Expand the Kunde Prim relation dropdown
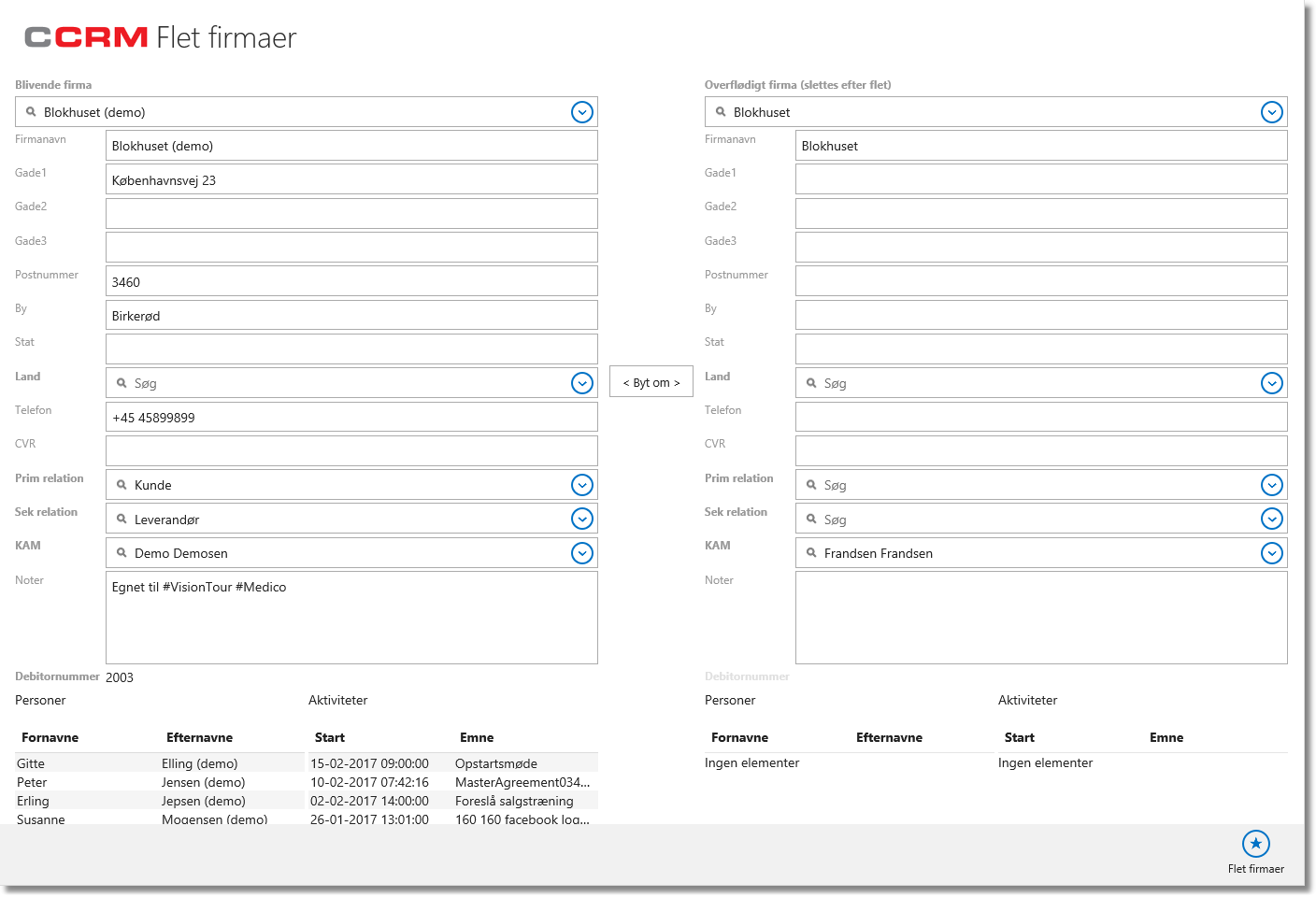 point(582,485)
